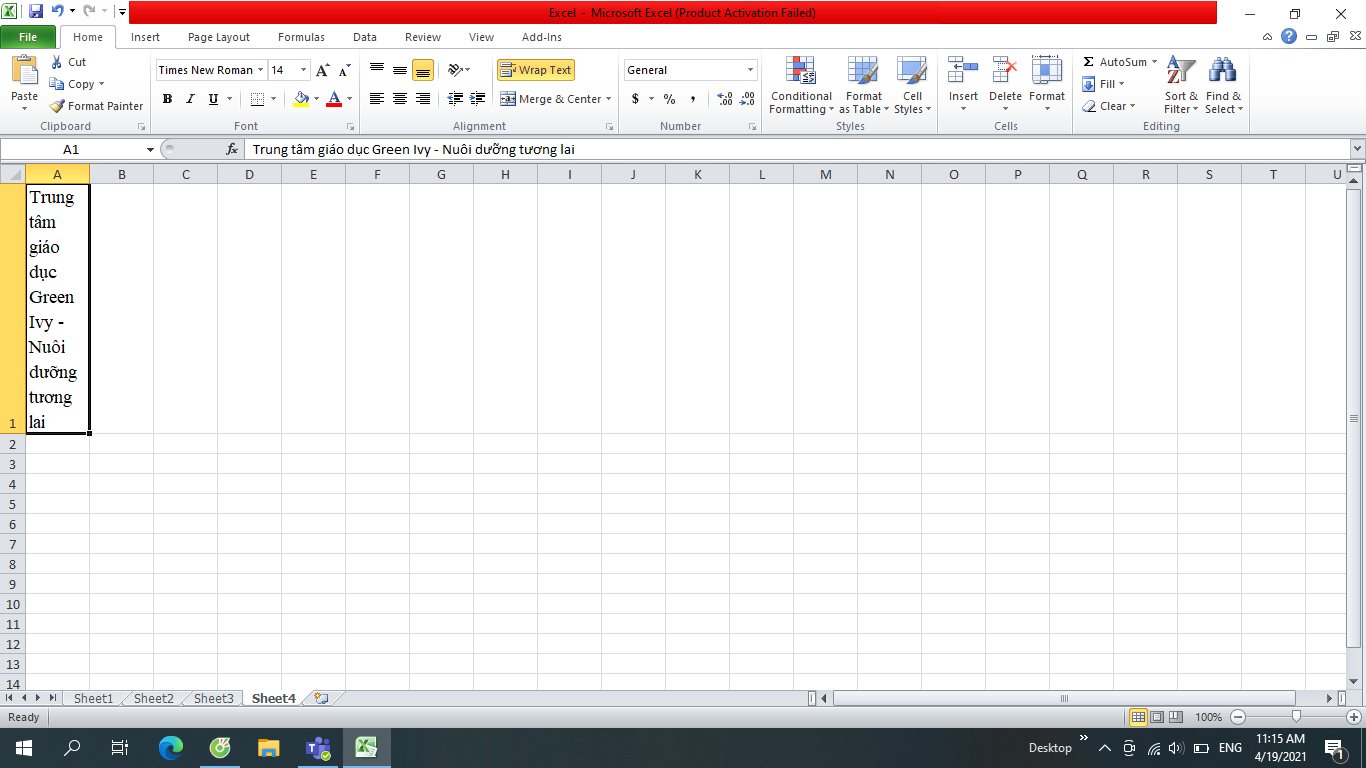The image size is (1366, 768).
Task: Switch to the Data tab
Action: (x=365, y=37)
